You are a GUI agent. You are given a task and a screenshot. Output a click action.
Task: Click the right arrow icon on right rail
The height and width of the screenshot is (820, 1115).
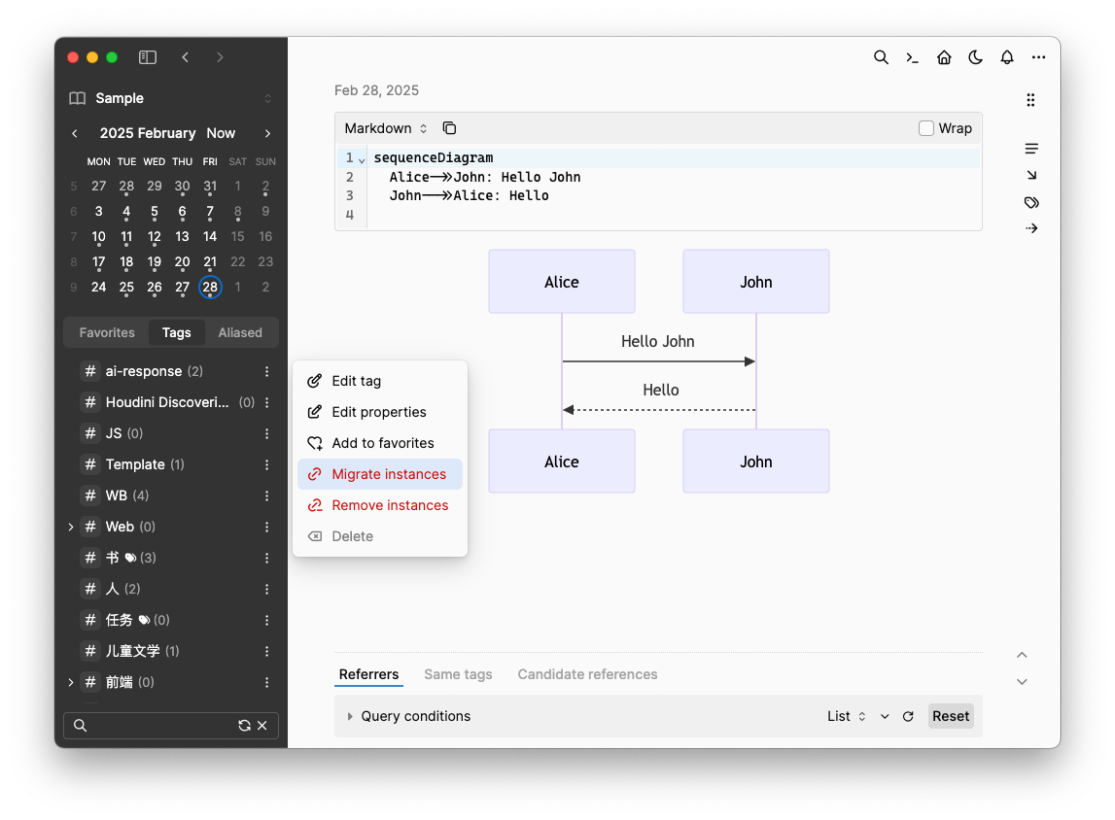tap(1031, 228)
